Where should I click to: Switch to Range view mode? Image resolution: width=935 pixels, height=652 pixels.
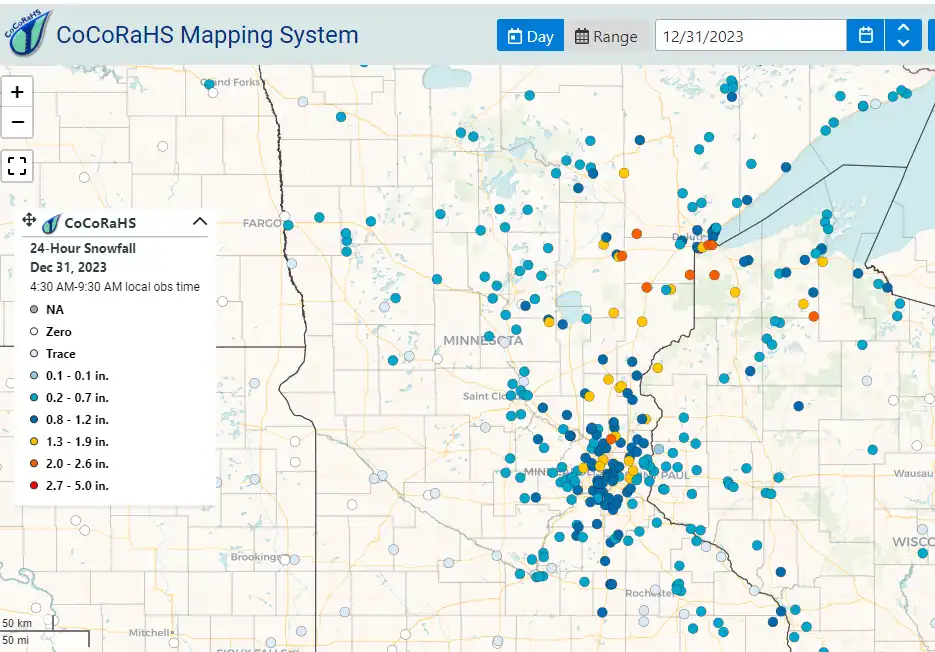[606, 36]
